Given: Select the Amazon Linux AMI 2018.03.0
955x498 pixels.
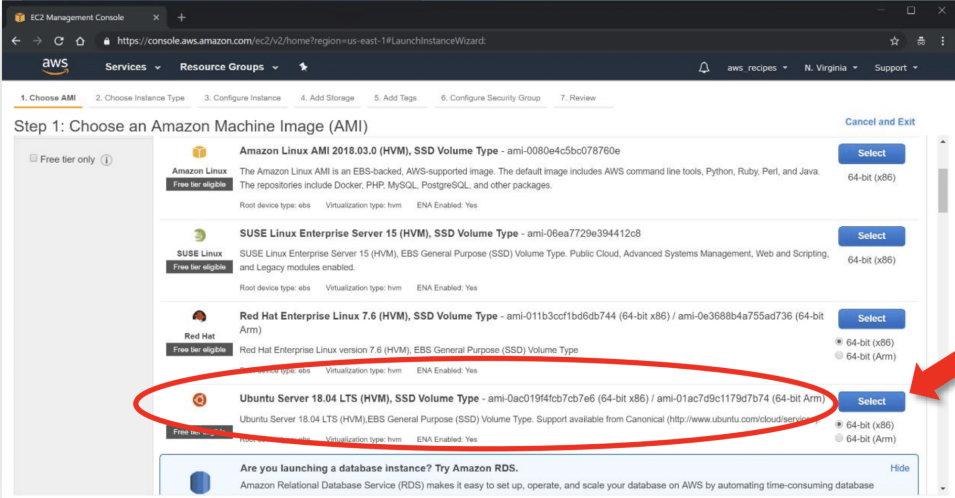Looking at the screenshot, I should [x=872, y=153].
